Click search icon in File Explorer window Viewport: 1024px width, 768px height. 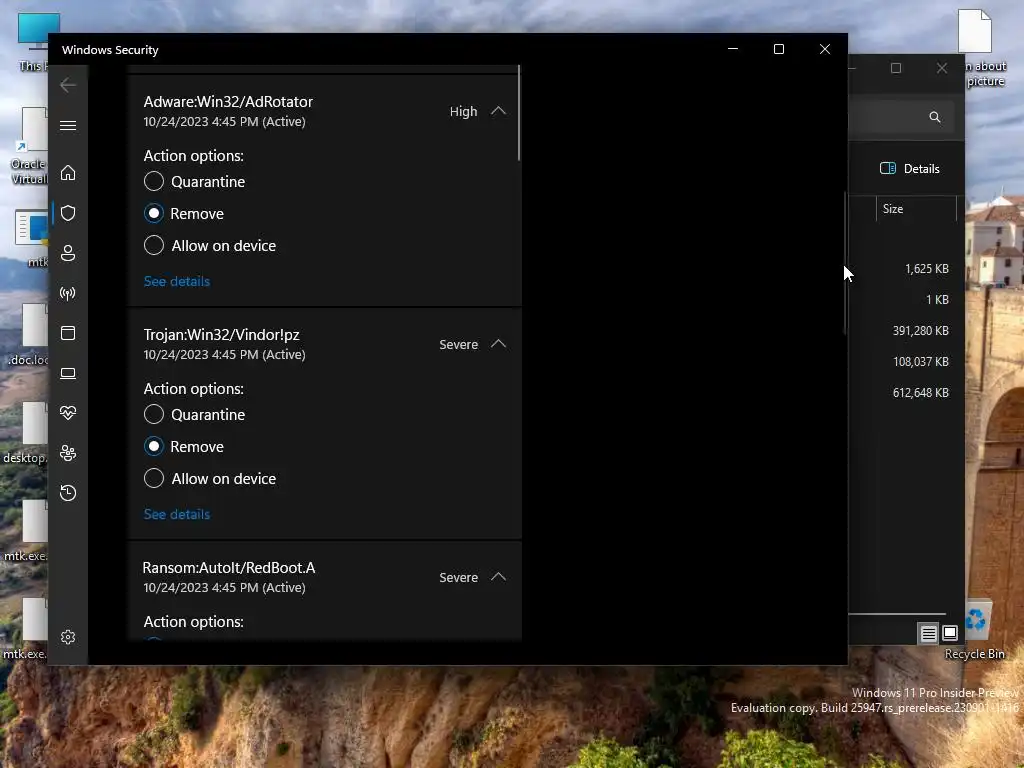pos(935,117)
